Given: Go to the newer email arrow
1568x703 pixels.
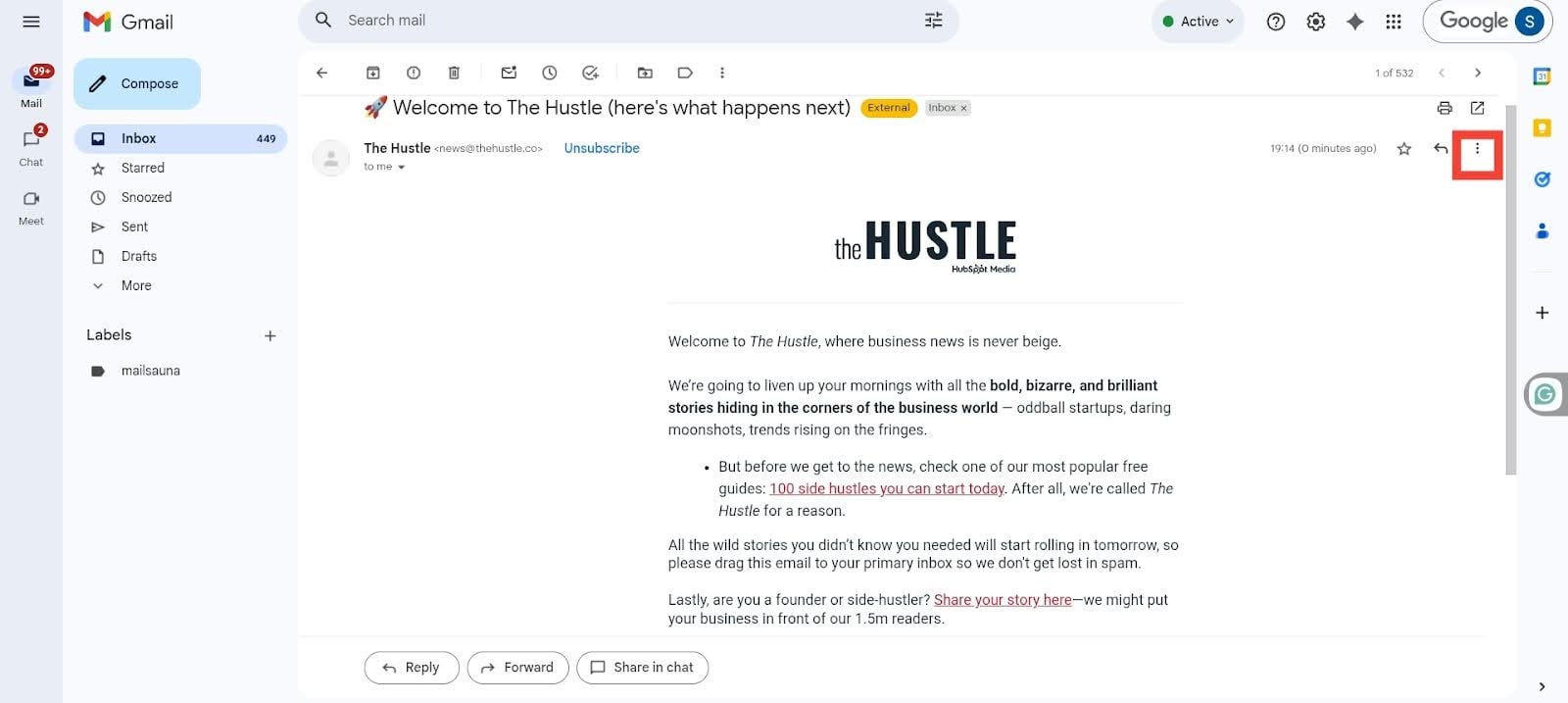Looking at the screenshot, I should 1442,73.
